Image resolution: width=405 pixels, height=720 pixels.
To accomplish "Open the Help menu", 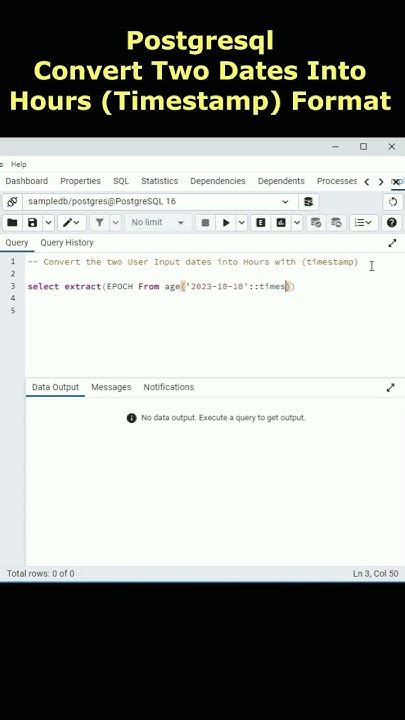I will 19,164.
